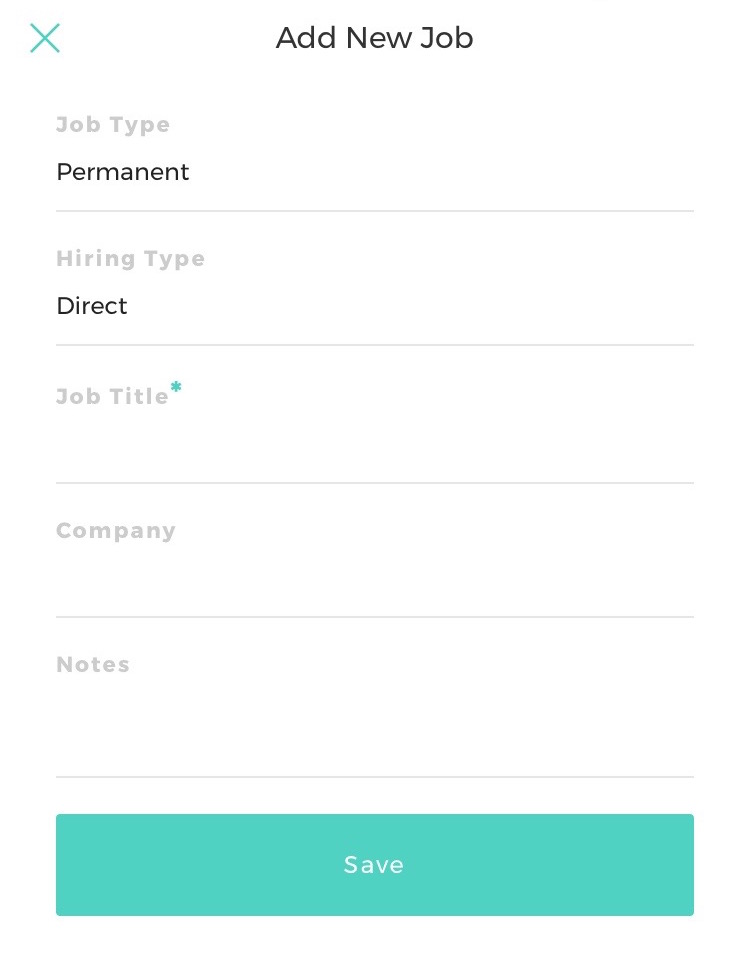Click the divider line below Permanent
This screenshot has height=978, width=750.
(x=374, y=211)
